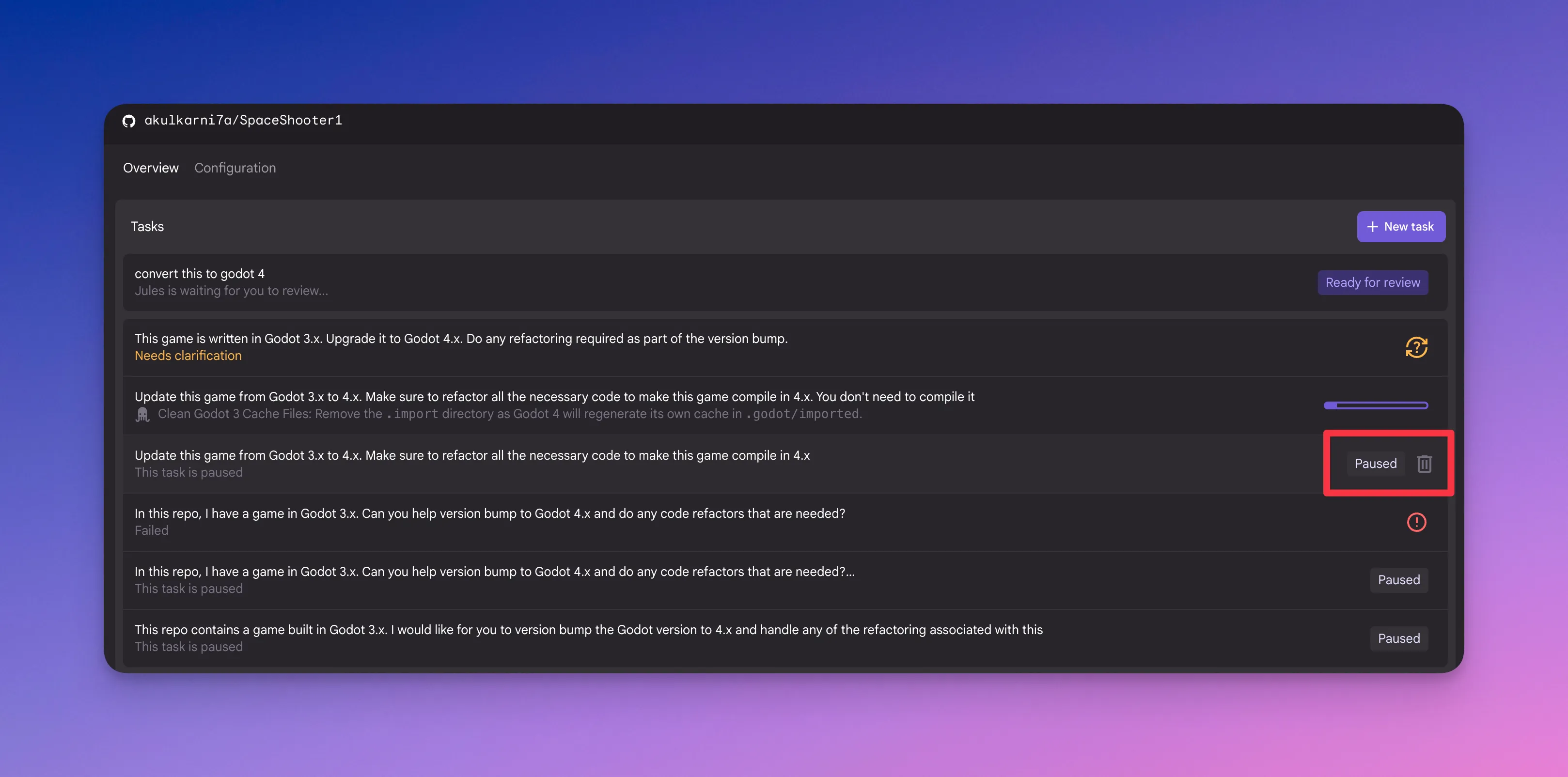Open the task marked Failed
The height and width of the screenshot is (777, 1568).
pos(489,513)
